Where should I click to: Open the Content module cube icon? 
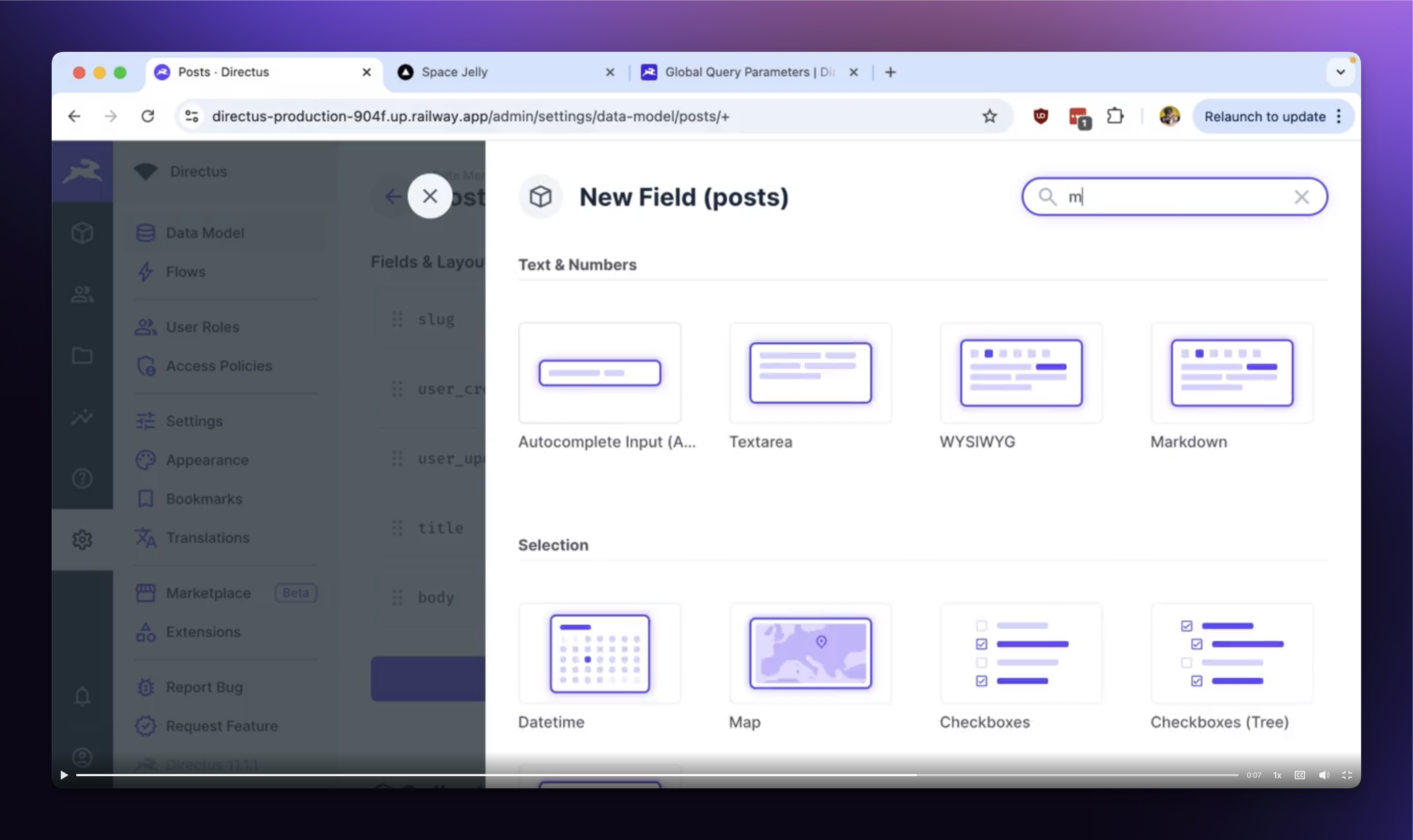click(x=82, y=233)
